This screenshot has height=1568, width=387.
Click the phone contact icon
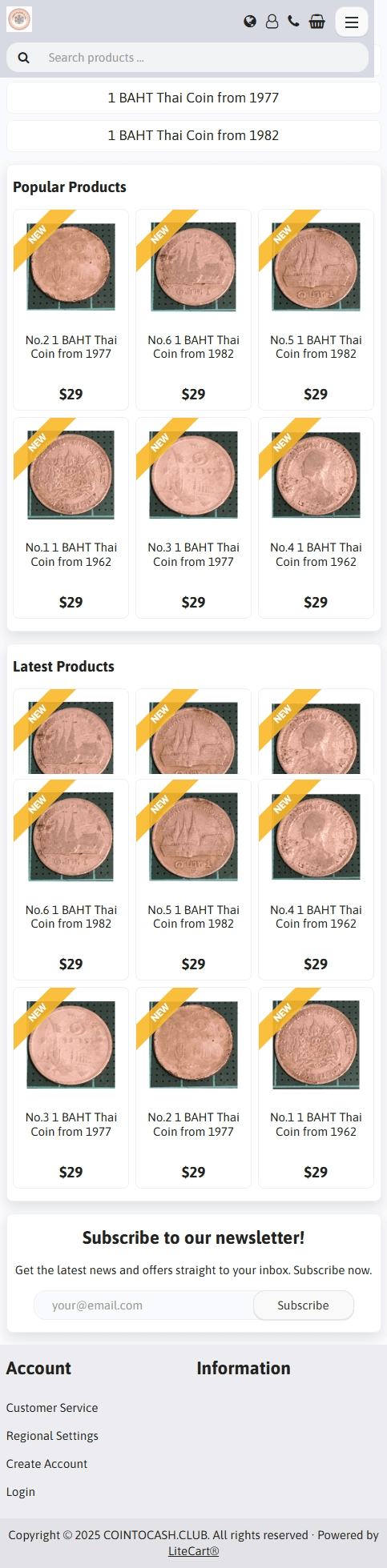293,22
